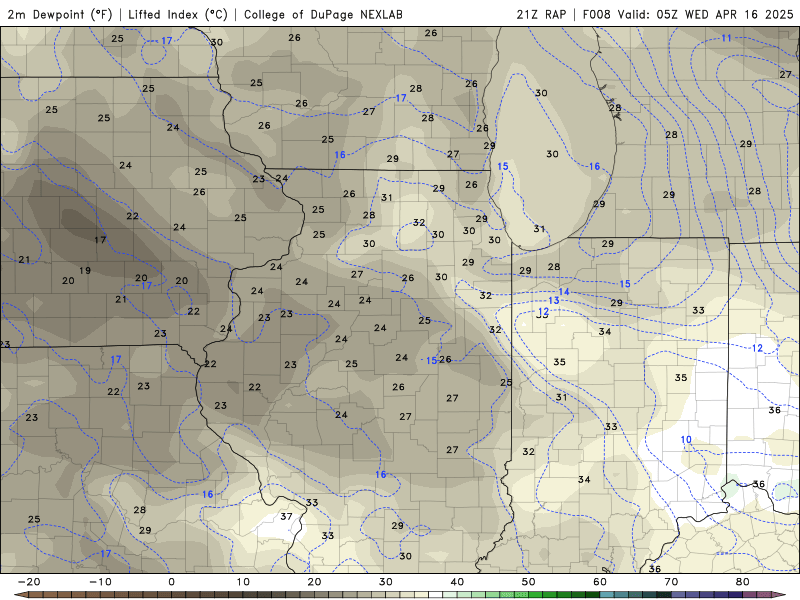The width and height of the screenshot is (800, 600).
Task: Click the 60 label on the color scale
Action: pos(600,582)
